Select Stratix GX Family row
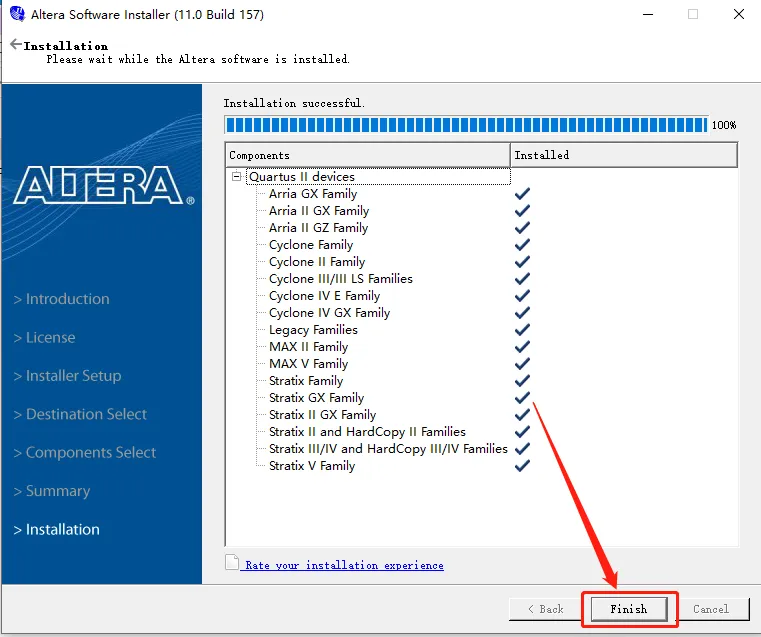Image resolution: width=761 pixels, height=637 pixels. tap(316, 398)
